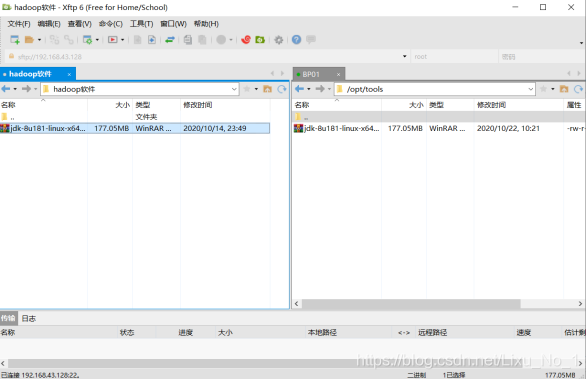The height and width of the screenshot is (379, 587).
Task: Click the remote pane horizontal scrollbar
Action: point(411,303)
